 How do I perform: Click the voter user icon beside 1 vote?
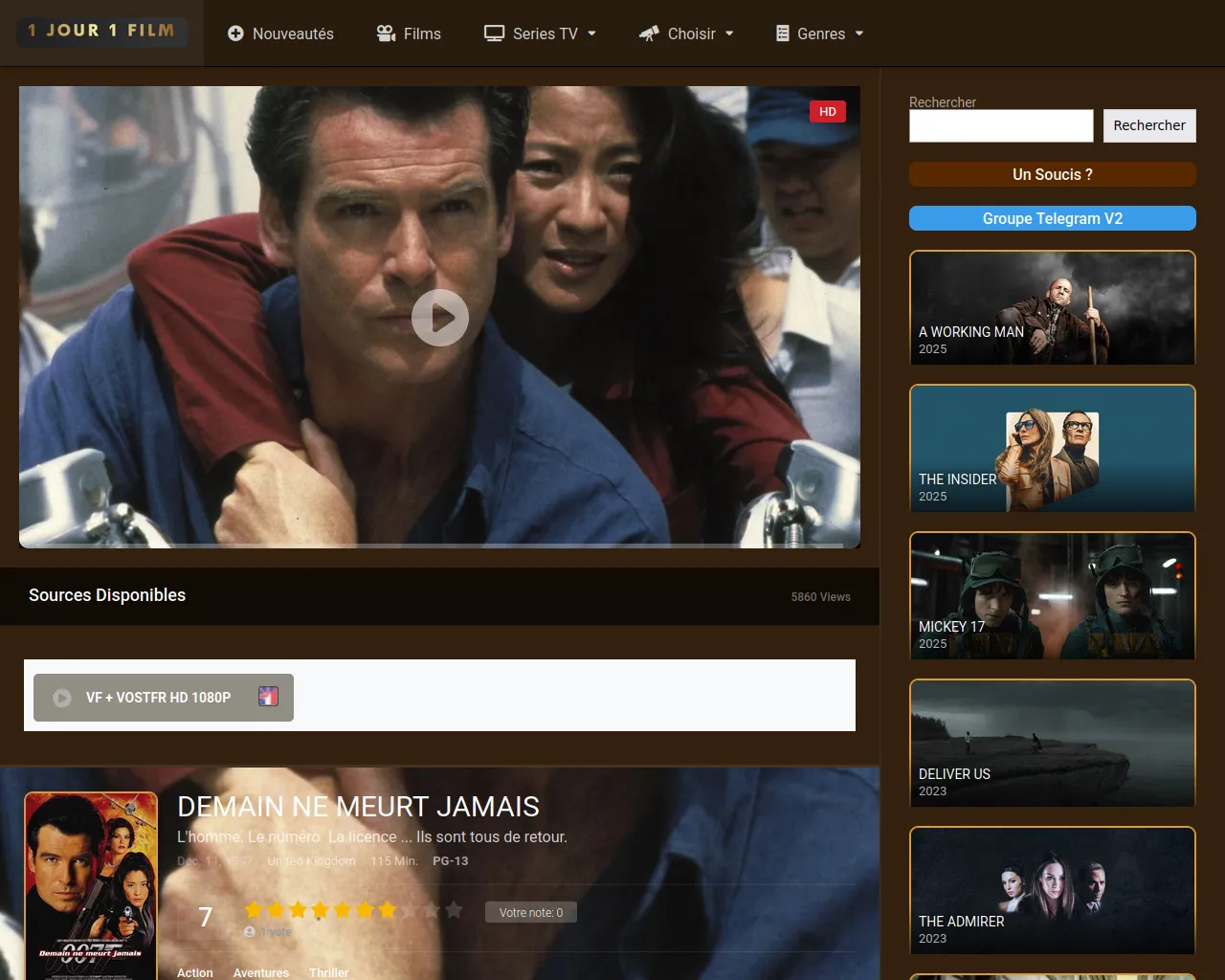pyautogui.click(x=250, y=931)
